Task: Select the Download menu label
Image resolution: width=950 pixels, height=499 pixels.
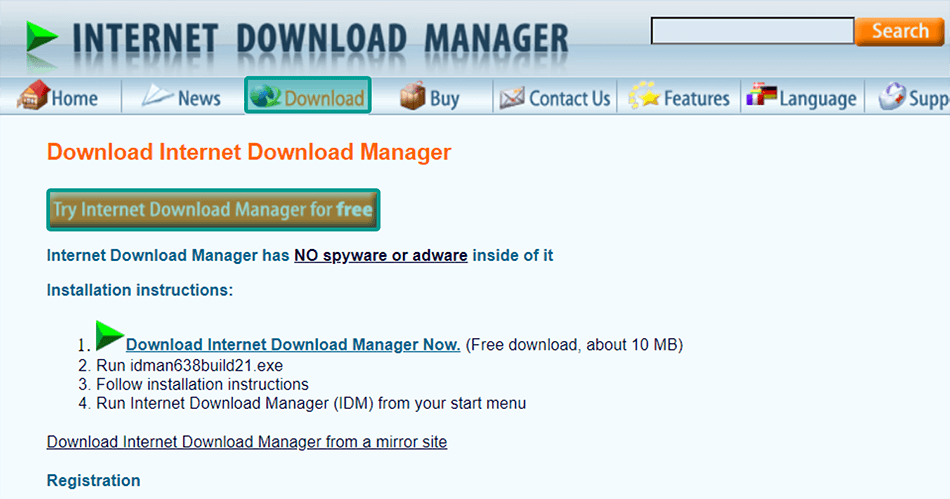Action: coord(324,98)
